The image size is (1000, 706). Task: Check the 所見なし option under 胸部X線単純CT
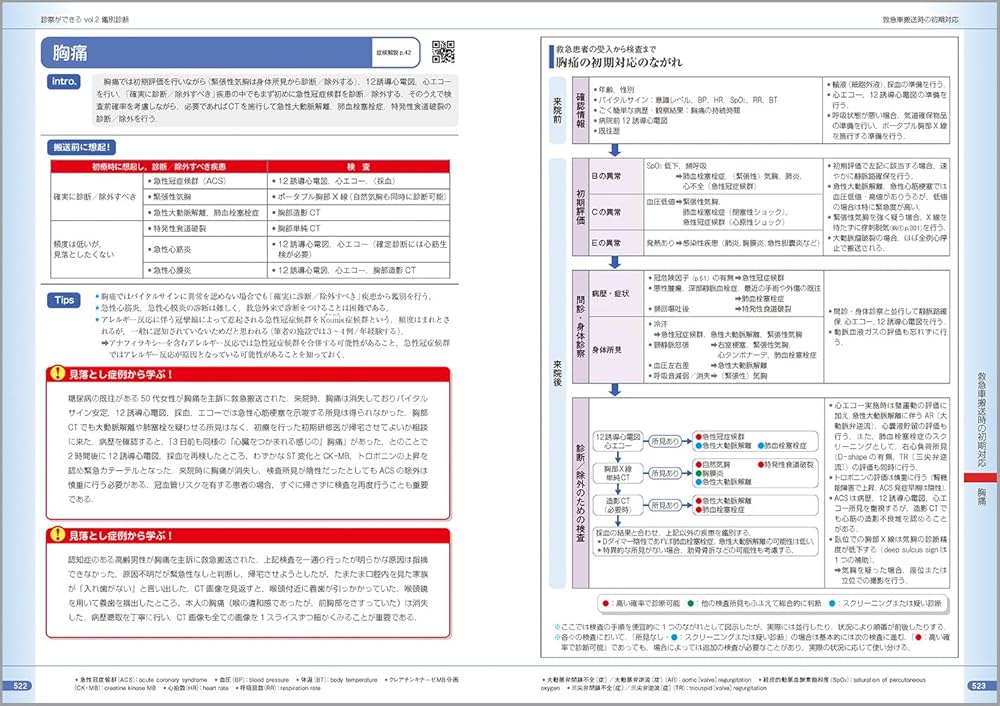point(664,473)
